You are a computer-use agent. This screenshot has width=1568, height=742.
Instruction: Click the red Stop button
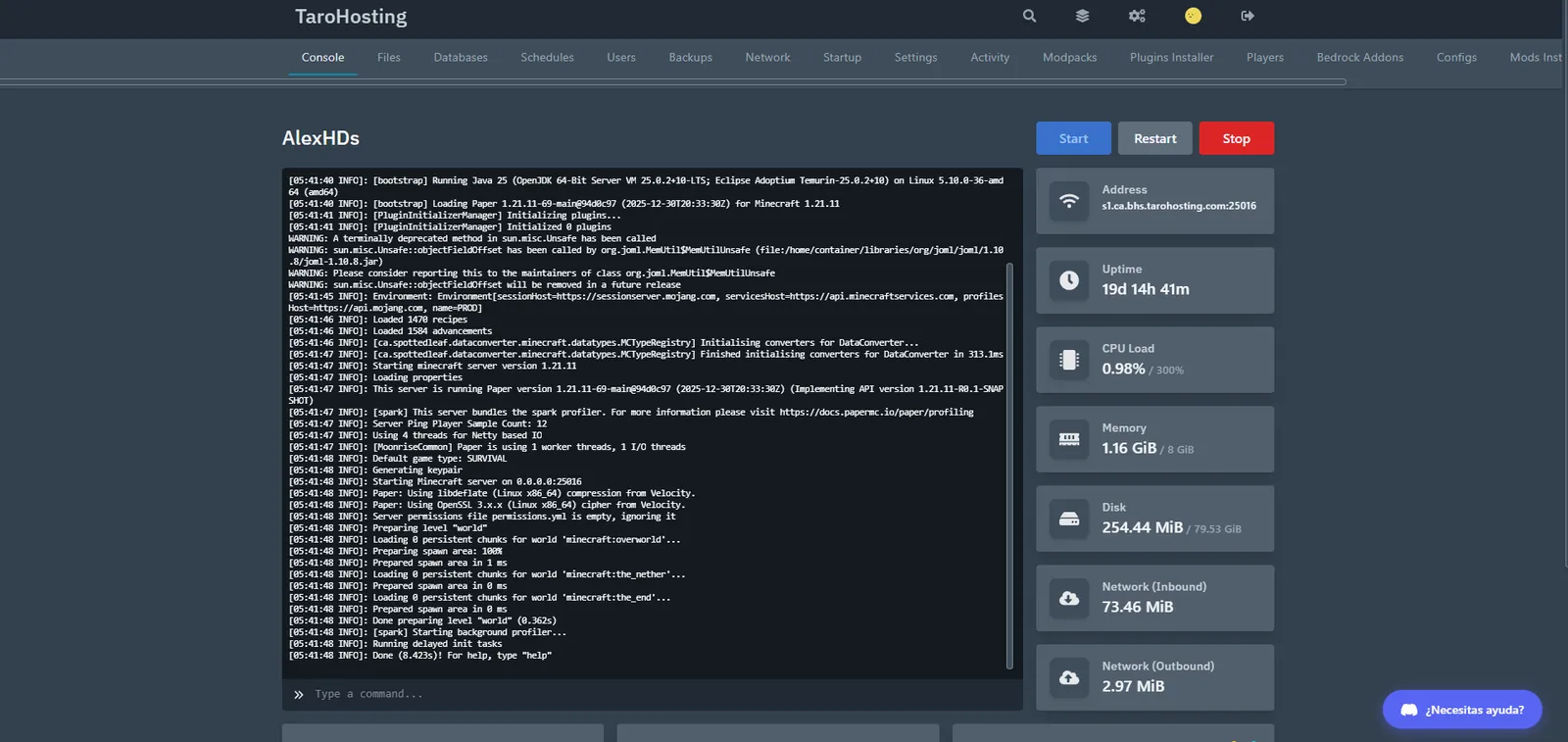[x=1237, y=138]
